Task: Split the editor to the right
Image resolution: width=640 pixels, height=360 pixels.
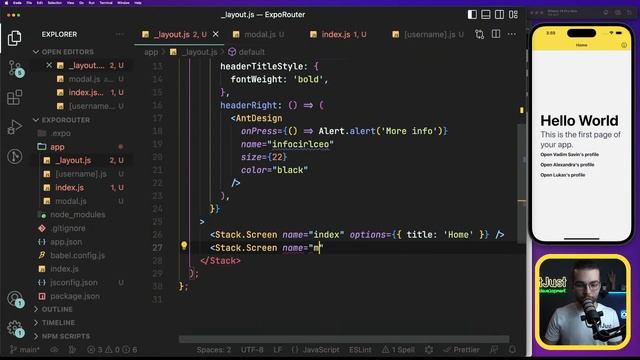Action: 496,34
